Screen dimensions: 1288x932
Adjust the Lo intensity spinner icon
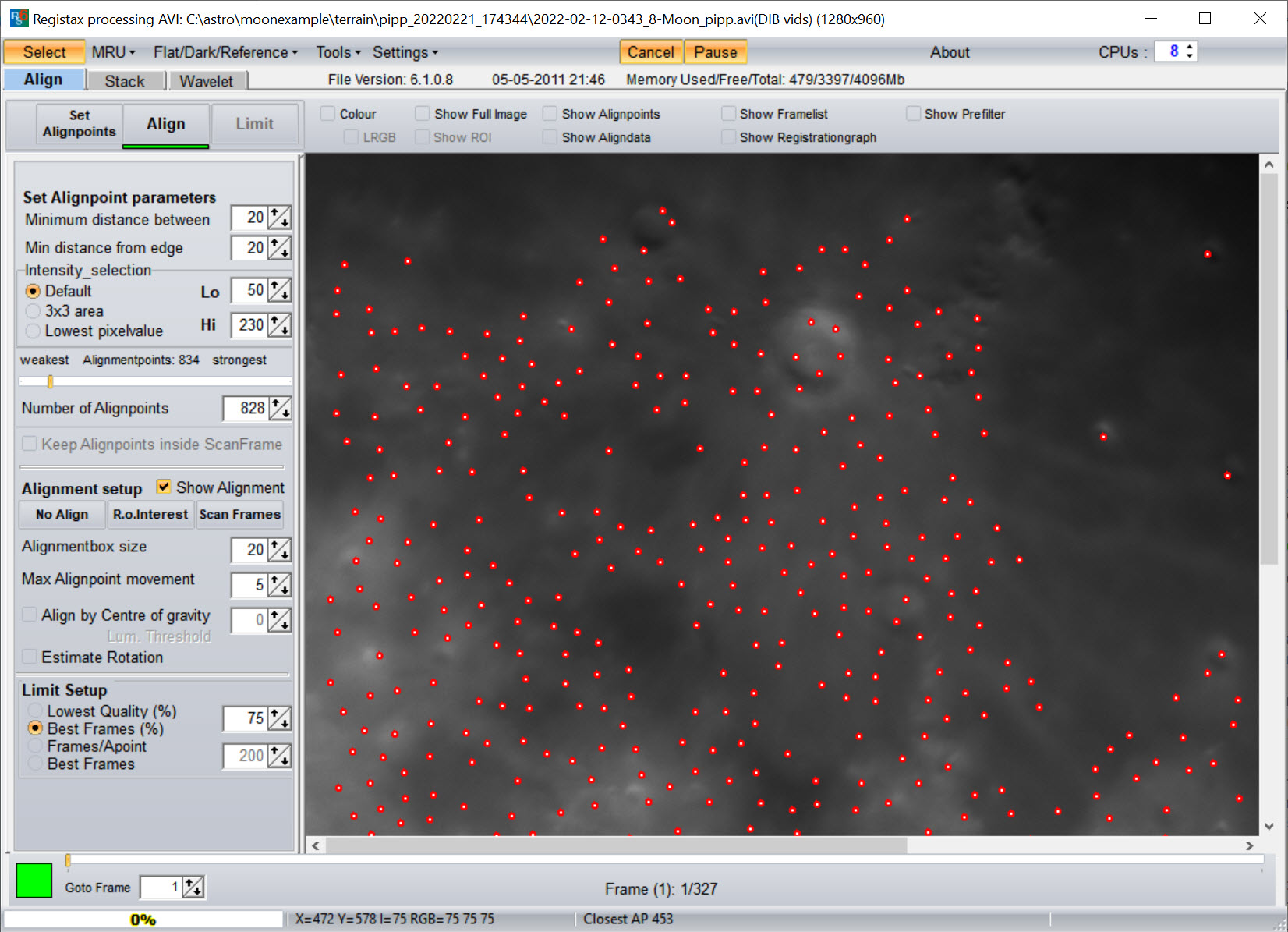point(279,291)
